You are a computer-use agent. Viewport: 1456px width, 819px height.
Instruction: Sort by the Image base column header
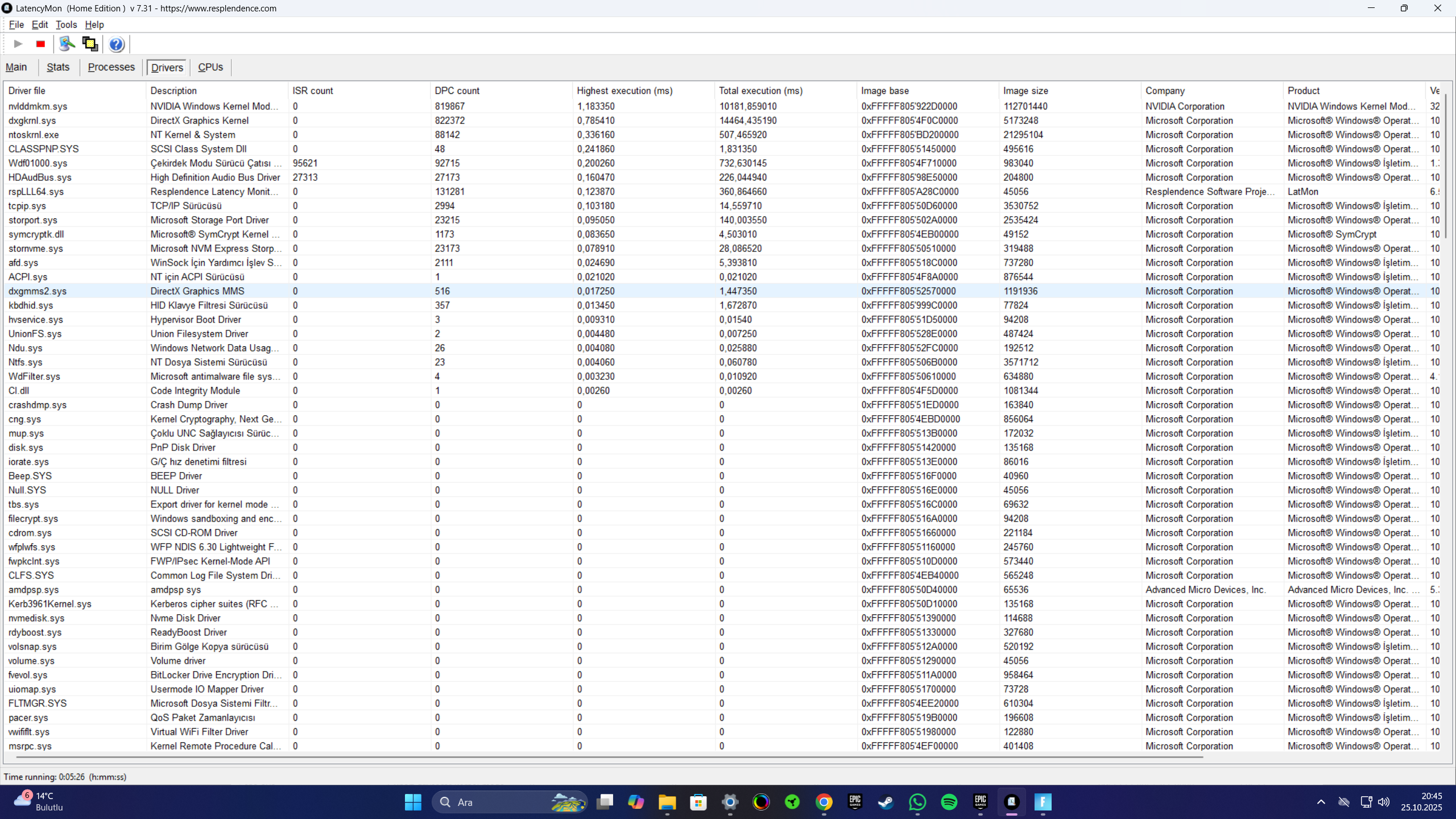[928, 90]
